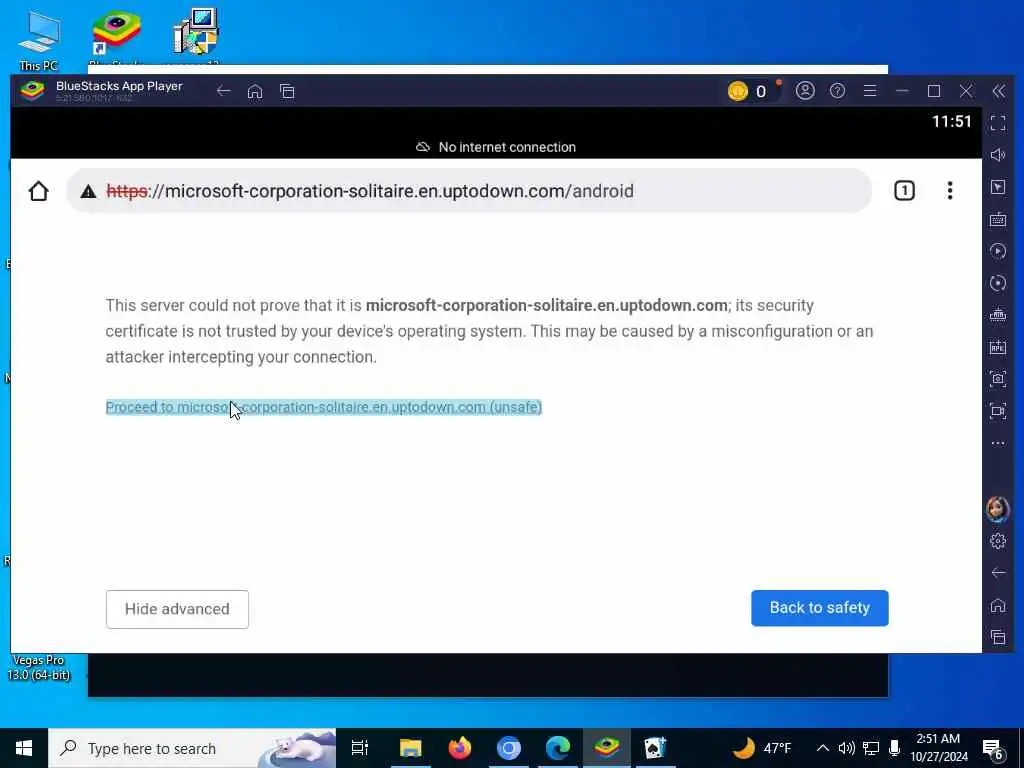The width and height of the screenshot is (1024, 768).
Task: Open Chromium browser from the taskbar
Action: point(509,748)
